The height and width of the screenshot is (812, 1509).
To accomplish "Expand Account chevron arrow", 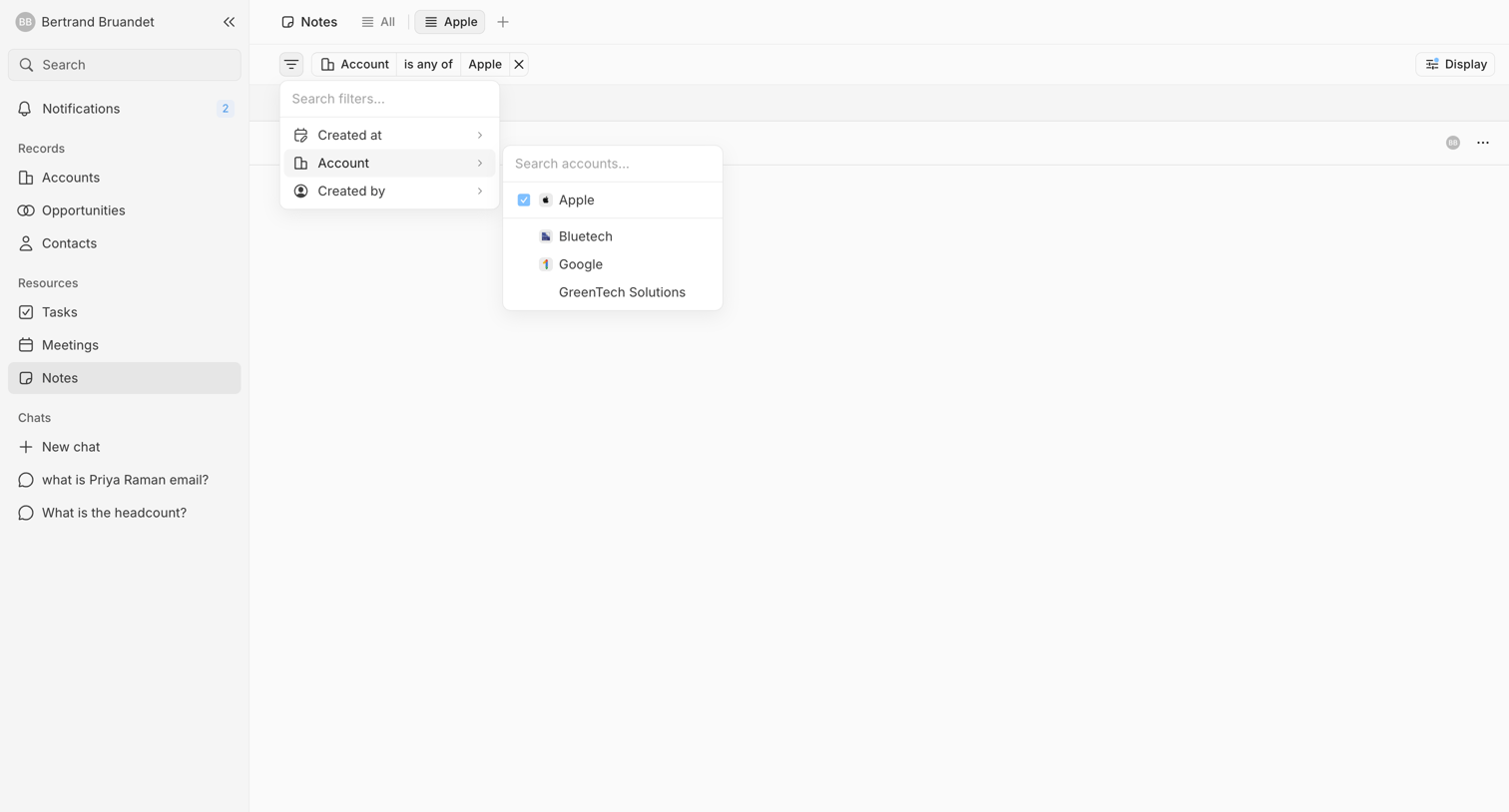I will tap(480, 163).
